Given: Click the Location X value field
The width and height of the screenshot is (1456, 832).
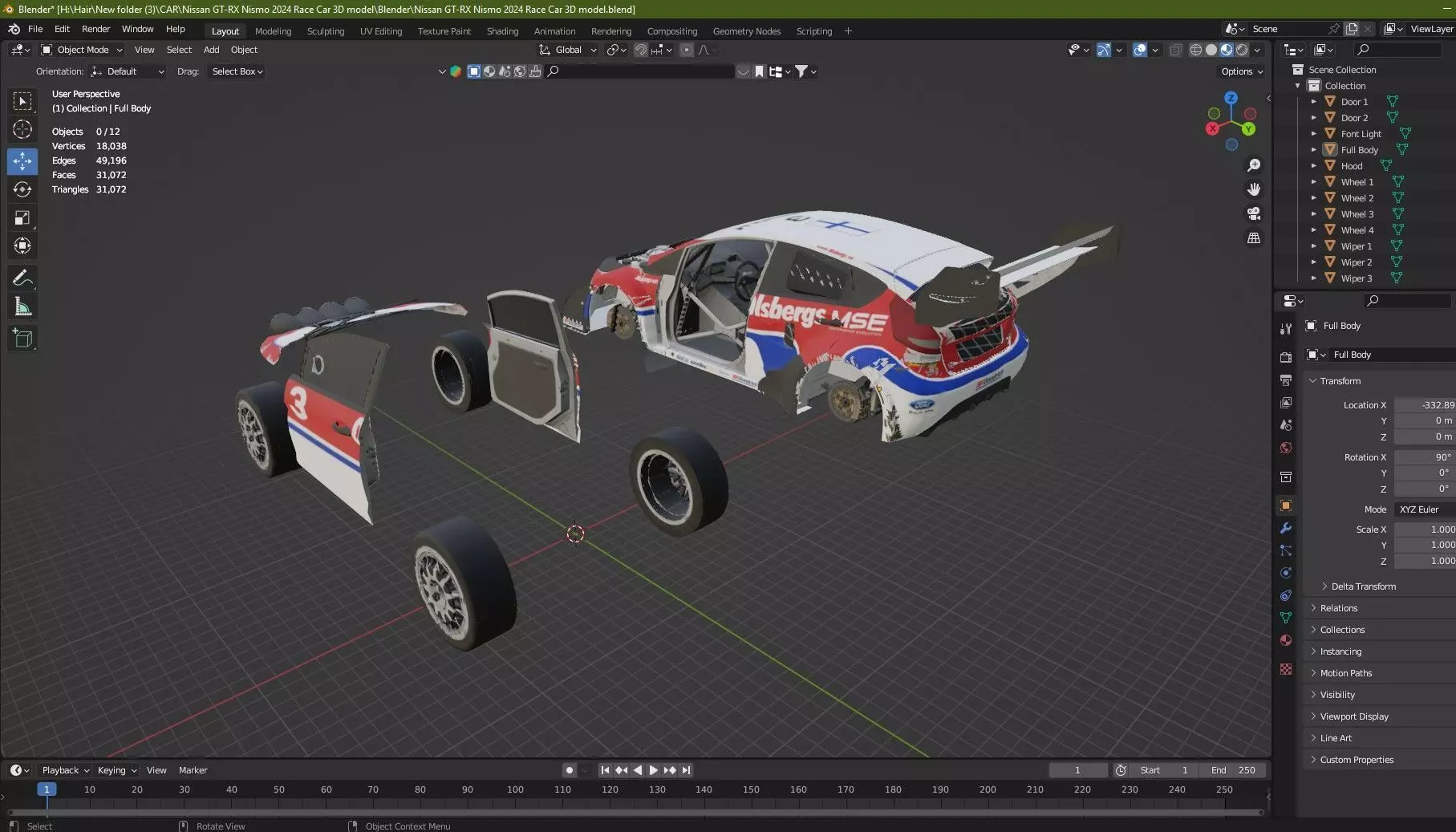Looking at the screenshot, I should click(1425, 405).
